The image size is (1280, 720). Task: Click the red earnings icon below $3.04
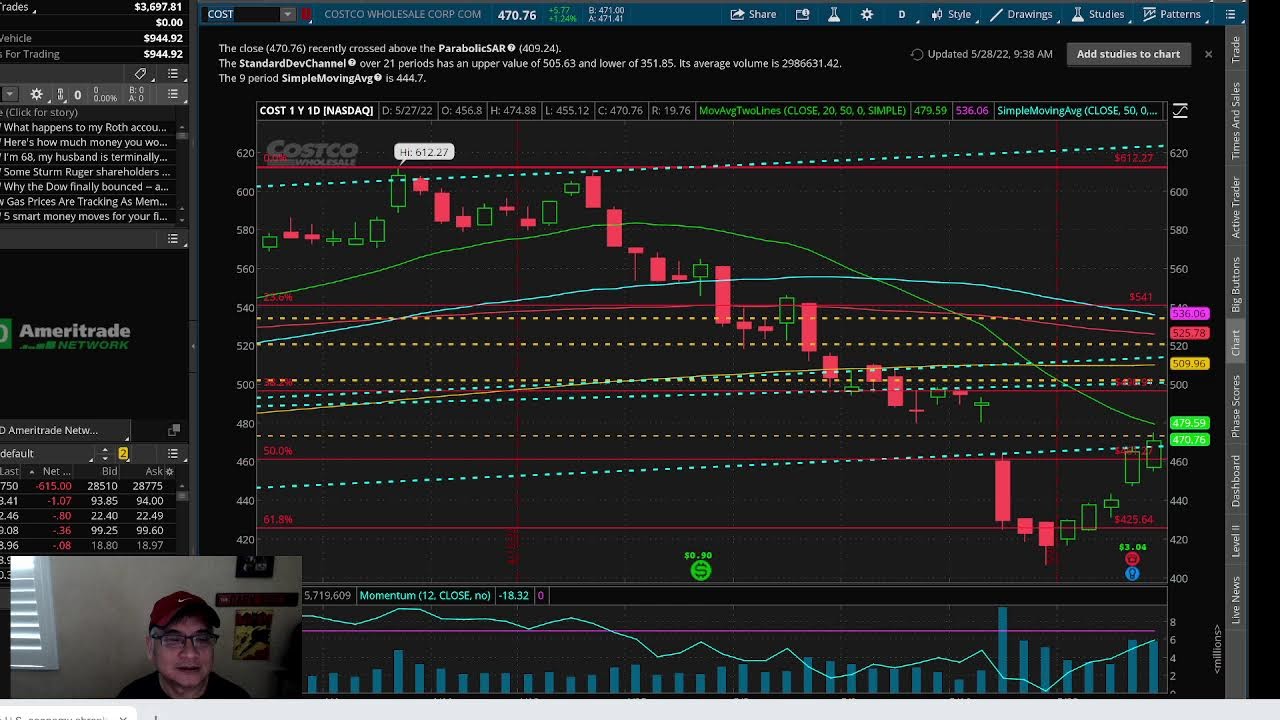[x=1132, y=559]
